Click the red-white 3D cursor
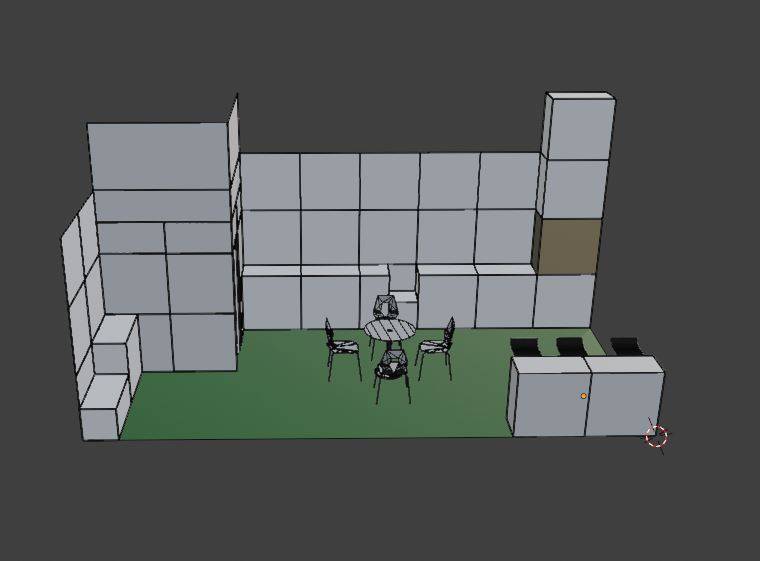 tap(656, 436)
